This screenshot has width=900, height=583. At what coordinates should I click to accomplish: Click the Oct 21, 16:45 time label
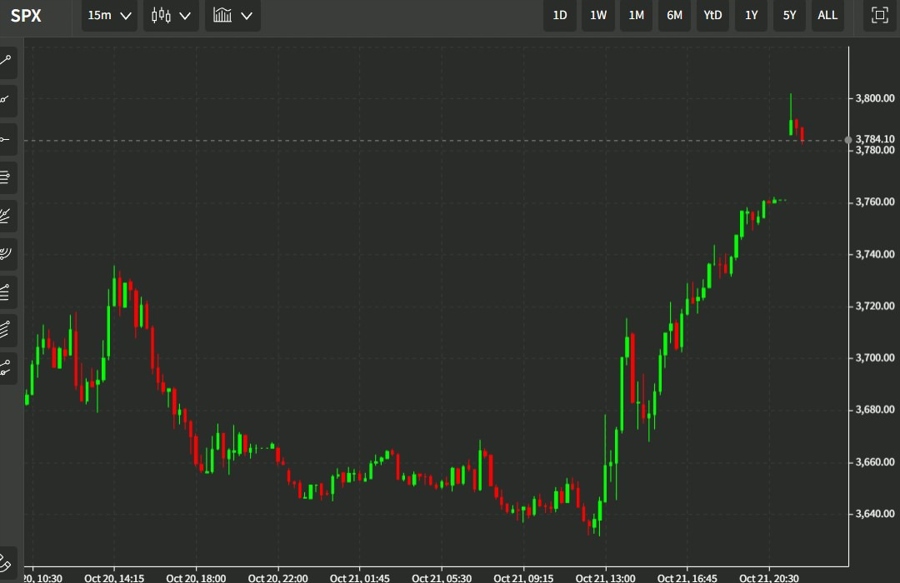pos(687,577)
